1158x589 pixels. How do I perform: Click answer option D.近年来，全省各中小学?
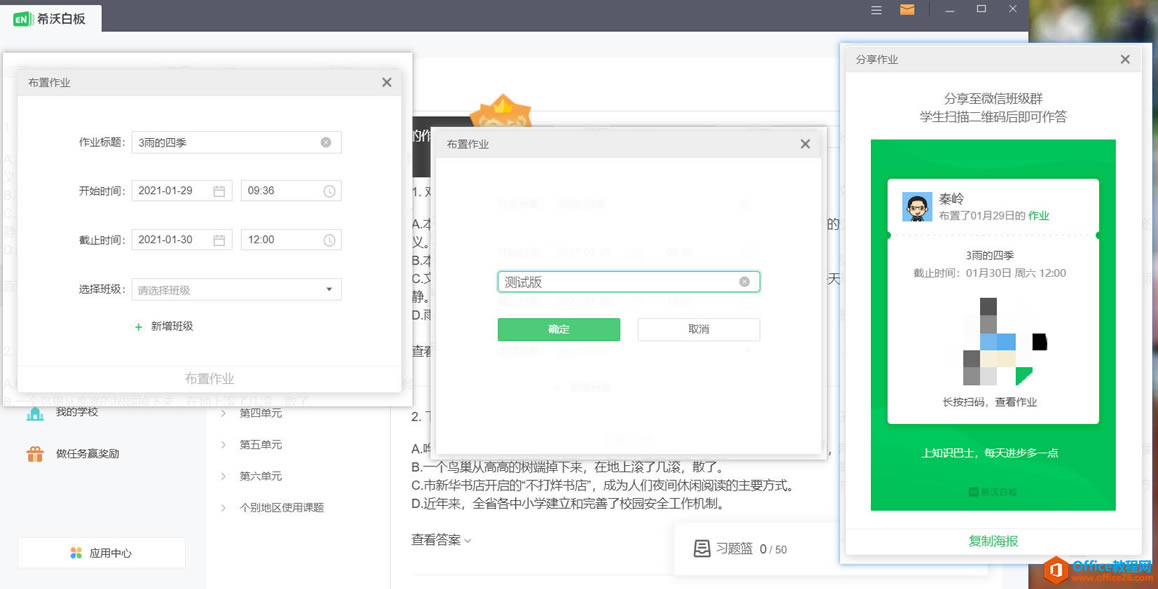click(x=566, y=504)
